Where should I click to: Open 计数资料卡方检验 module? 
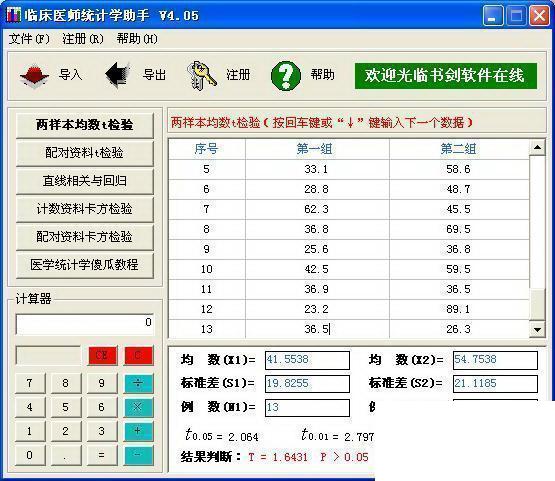pyautogui.click(x=85, y=209)
